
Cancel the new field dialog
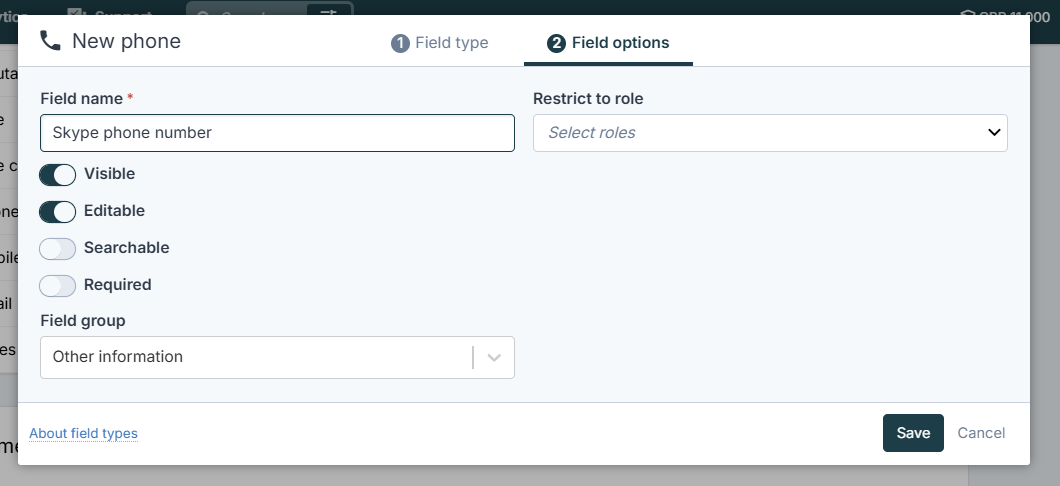pyautogui.click(x=981, y=433)
